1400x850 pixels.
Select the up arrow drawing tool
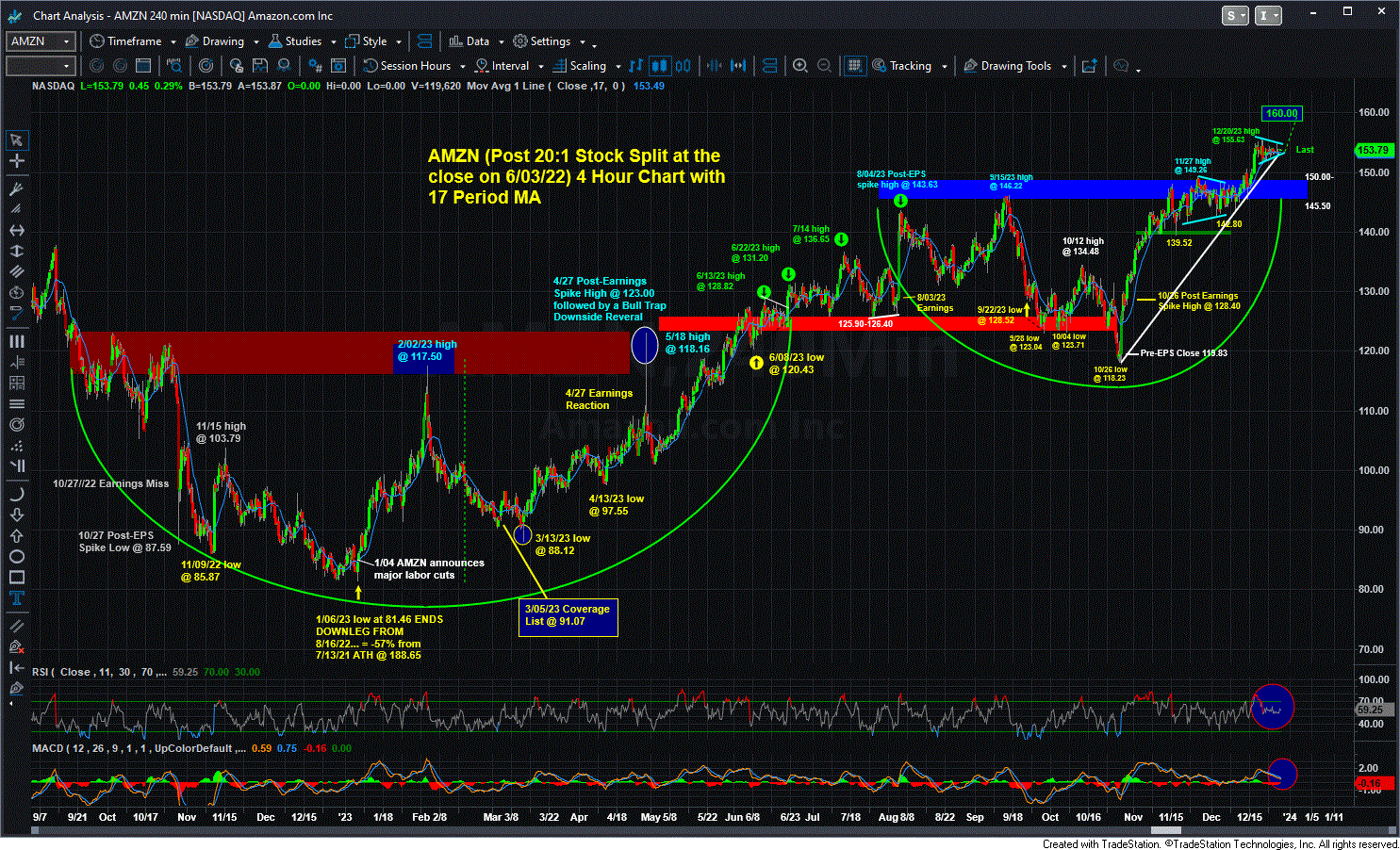(x=16, y=536)
